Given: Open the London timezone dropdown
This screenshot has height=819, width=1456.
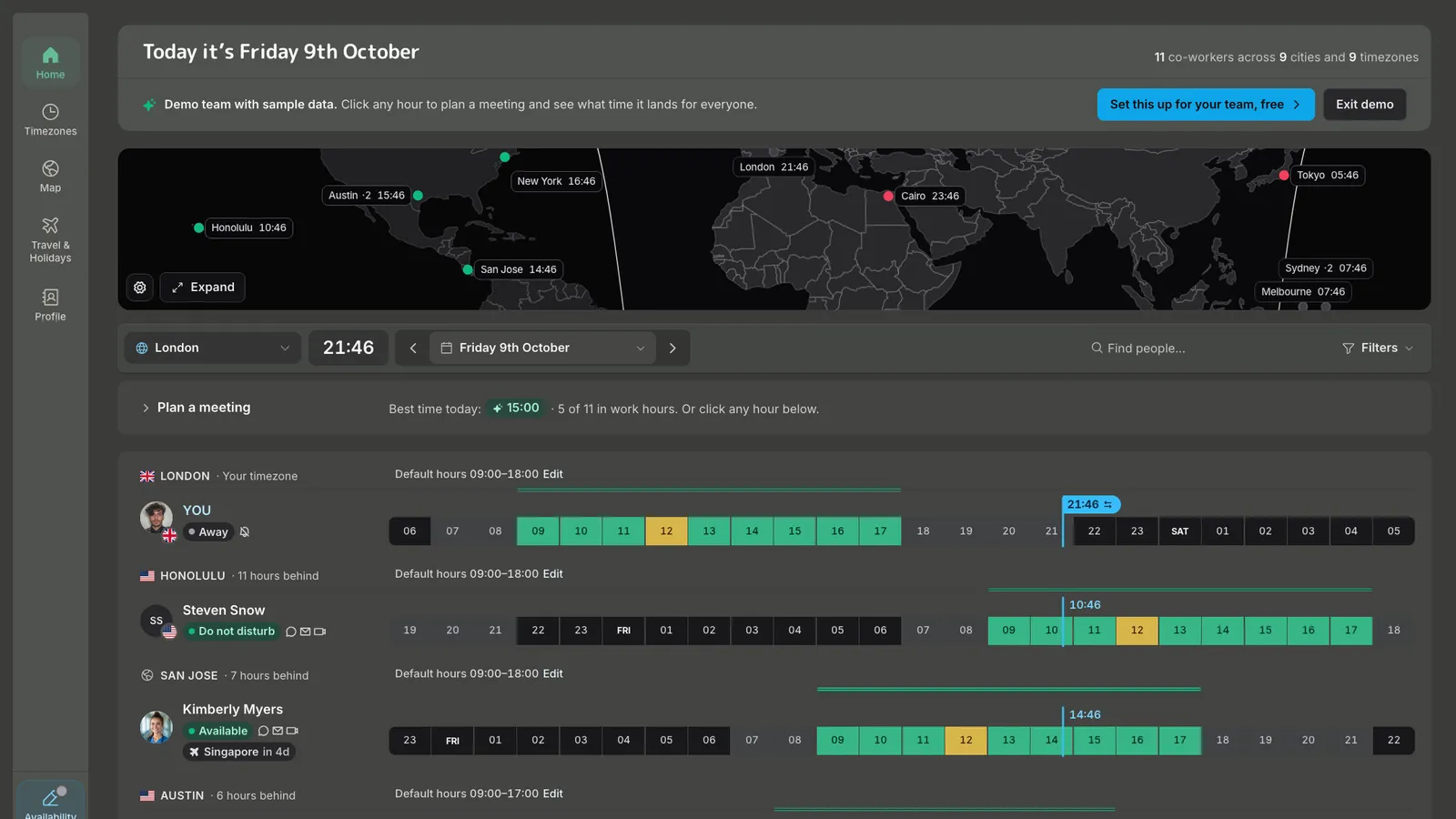Looking at the screenshot, I should [213, 348].
